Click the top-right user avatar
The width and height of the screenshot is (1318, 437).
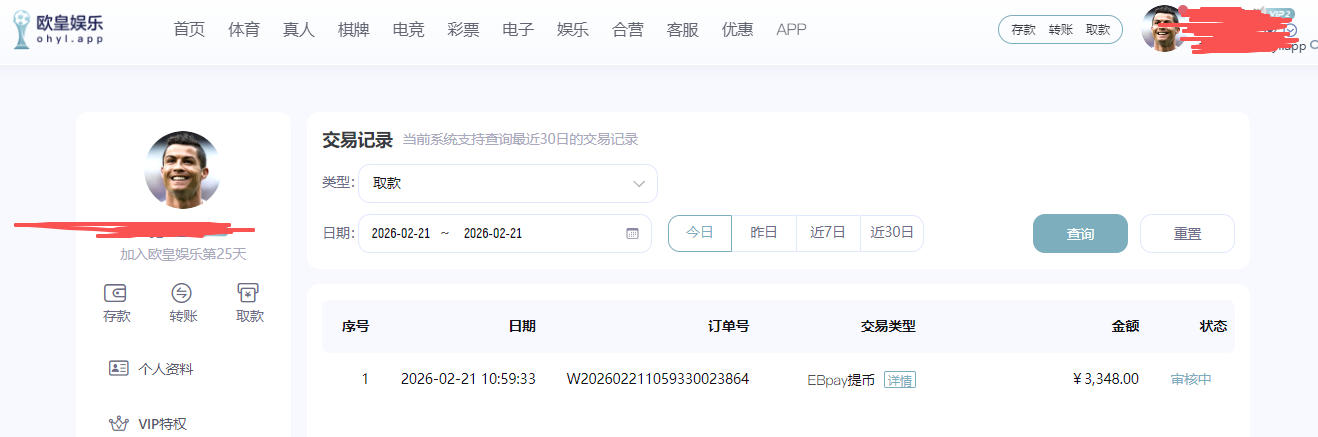[x=1163, y=29]
